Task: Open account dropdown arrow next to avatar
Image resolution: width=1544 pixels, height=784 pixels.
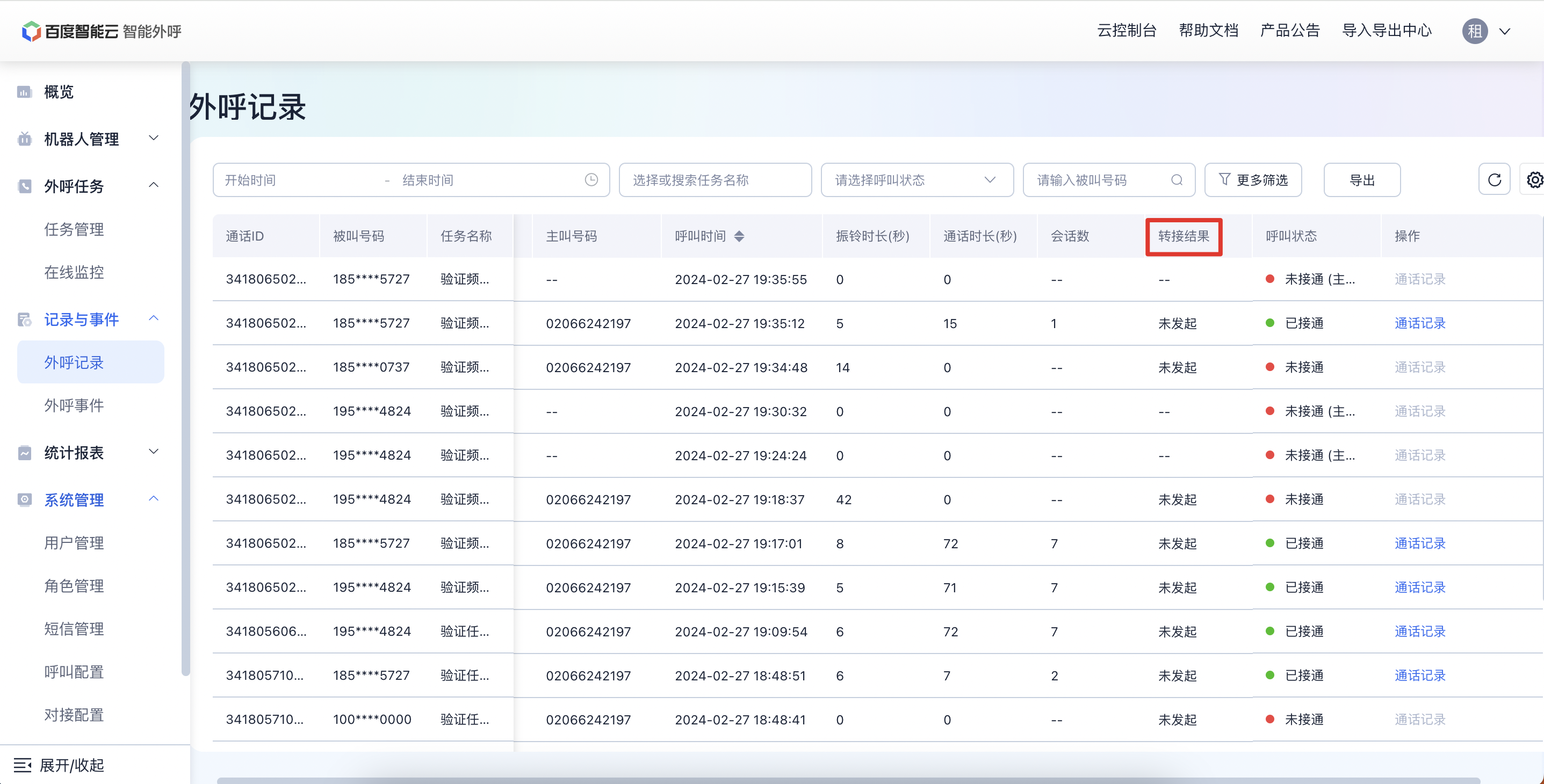Action: [1504, 32]
